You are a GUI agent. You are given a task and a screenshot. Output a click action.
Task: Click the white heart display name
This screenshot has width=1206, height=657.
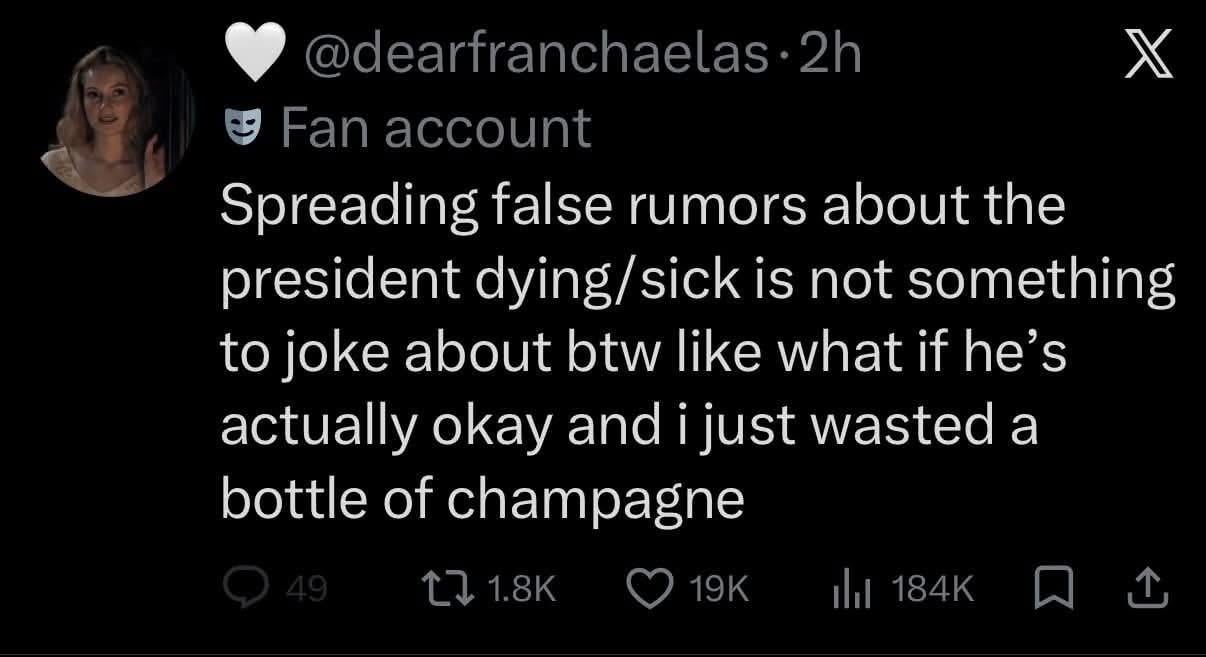[246, 60]
